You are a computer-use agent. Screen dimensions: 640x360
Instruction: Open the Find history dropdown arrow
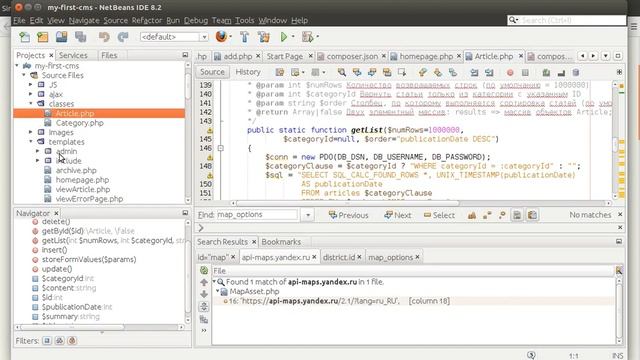pos(308,215)
